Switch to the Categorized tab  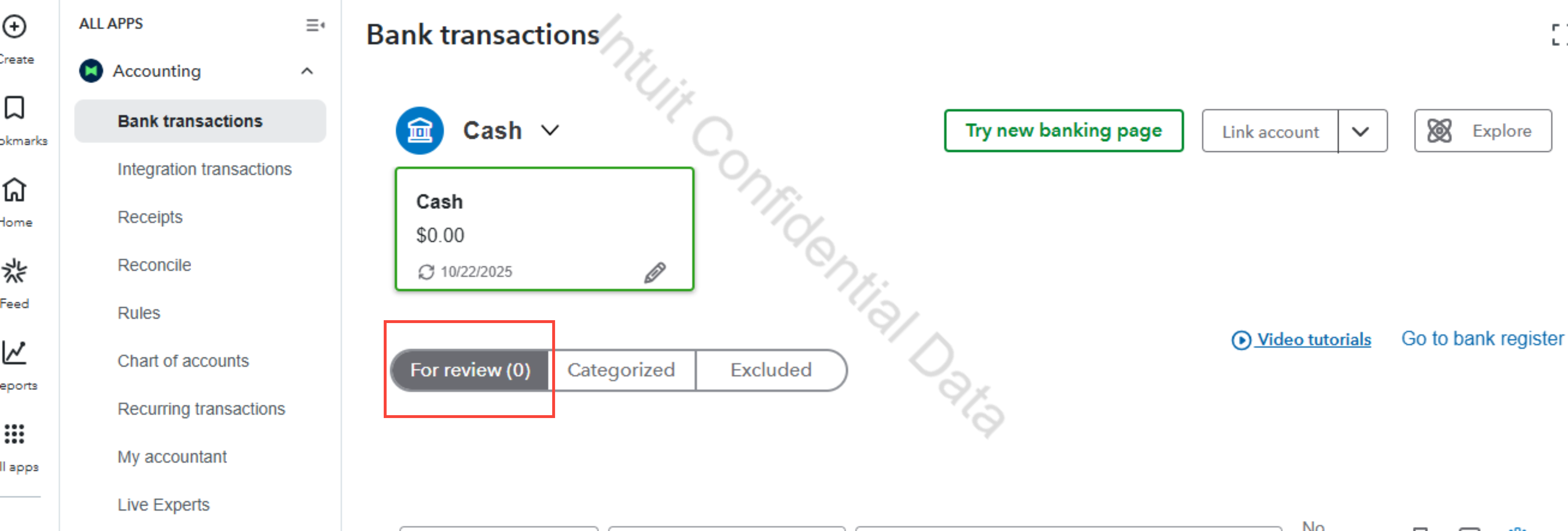(x=621, y=370)
